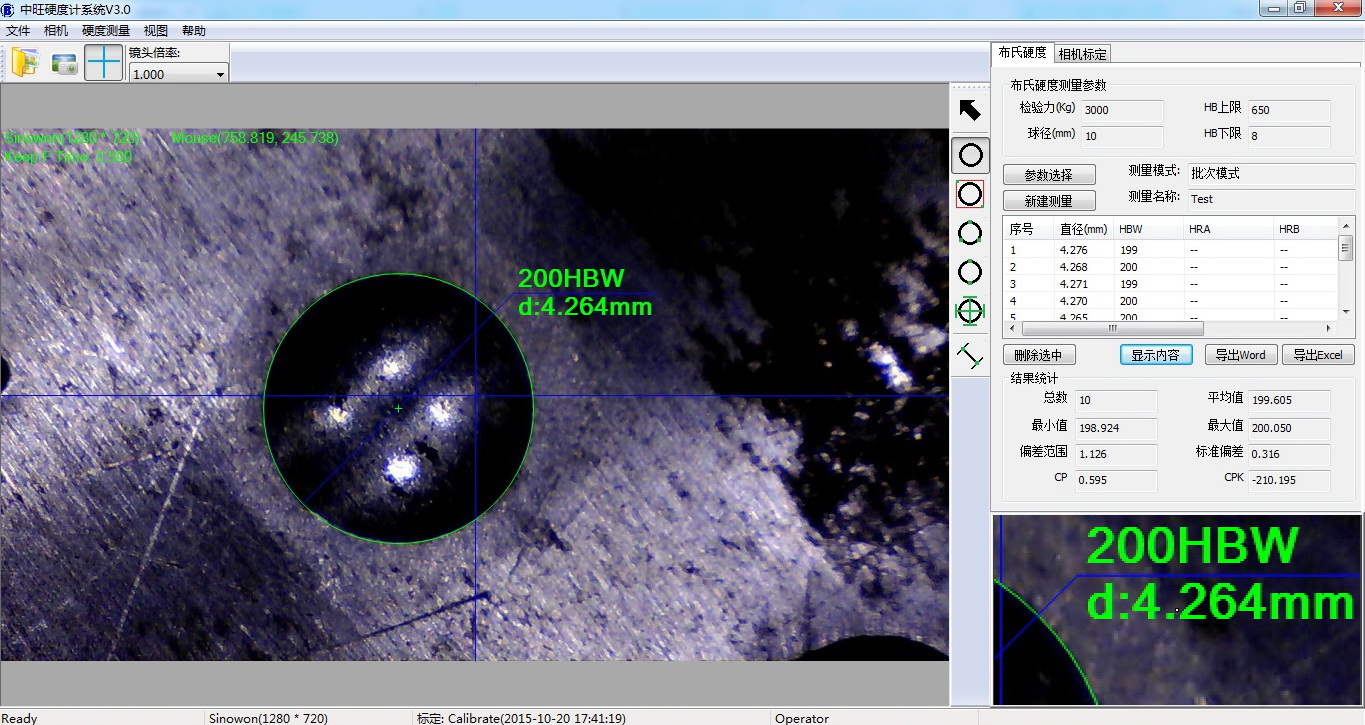Click the 测量模式 field 批次模式
The height and width of the screenshot is (725, 1365).
pos(1270,174)
